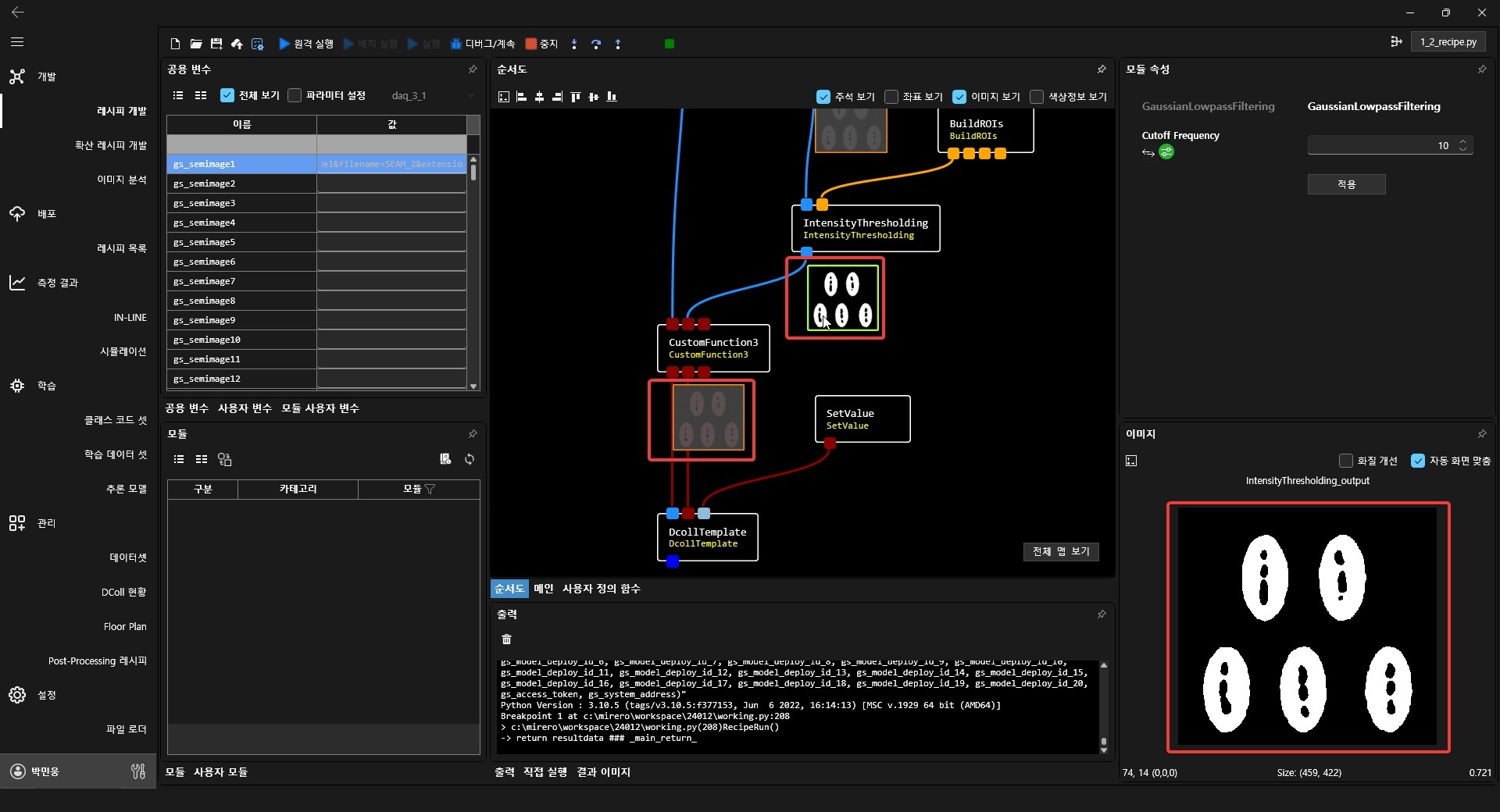Screen dimensions: 1500x812
Task: Click the 전체 맵 보기 button
Action: coord(1061,551)
